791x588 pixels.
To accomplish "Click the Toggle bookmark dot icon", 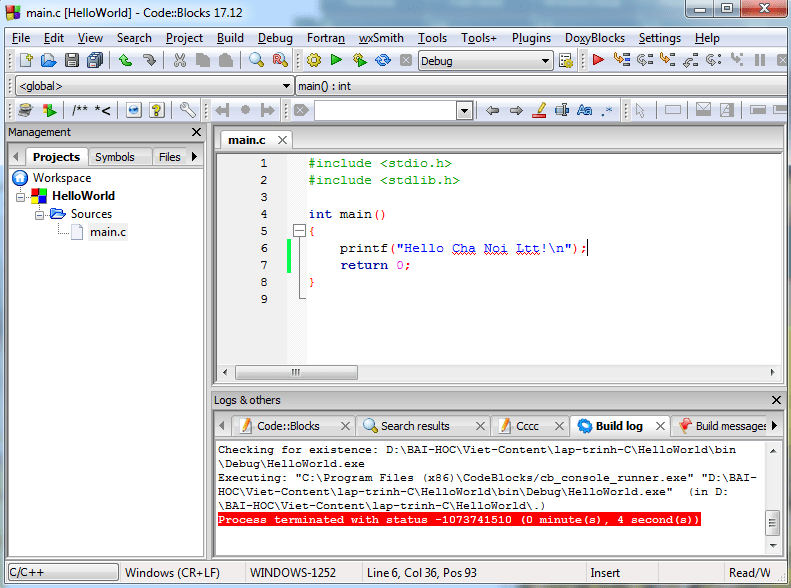I will point(245,110).
